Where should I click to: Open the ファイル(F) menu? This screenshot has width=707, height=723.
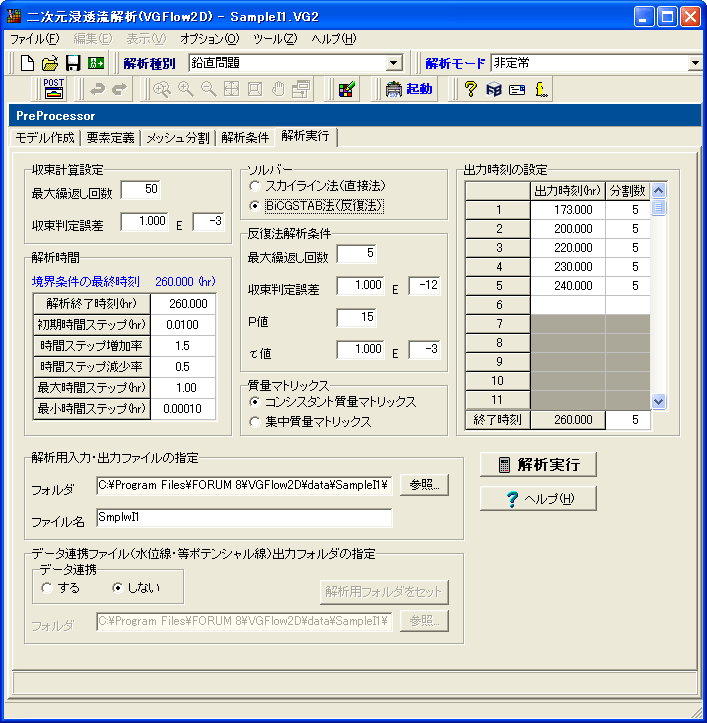(35, 39)
